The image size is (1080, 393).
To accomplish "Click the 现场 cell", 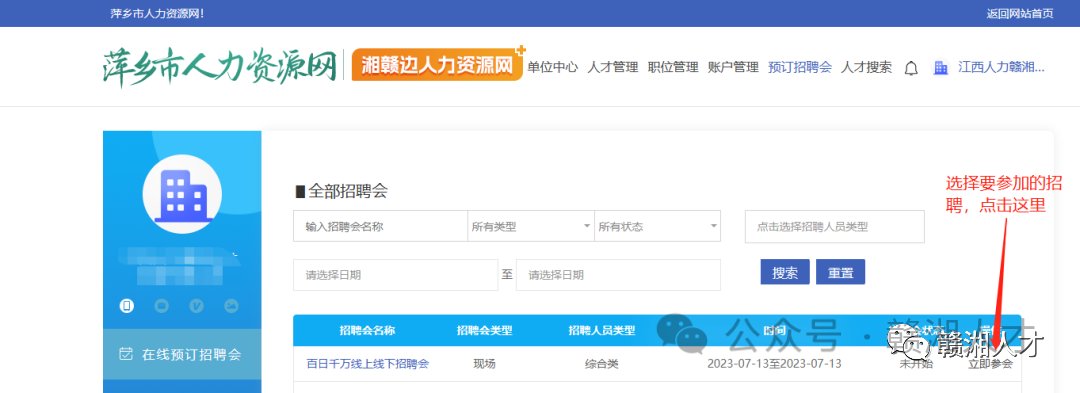I will tap(484, 363).
